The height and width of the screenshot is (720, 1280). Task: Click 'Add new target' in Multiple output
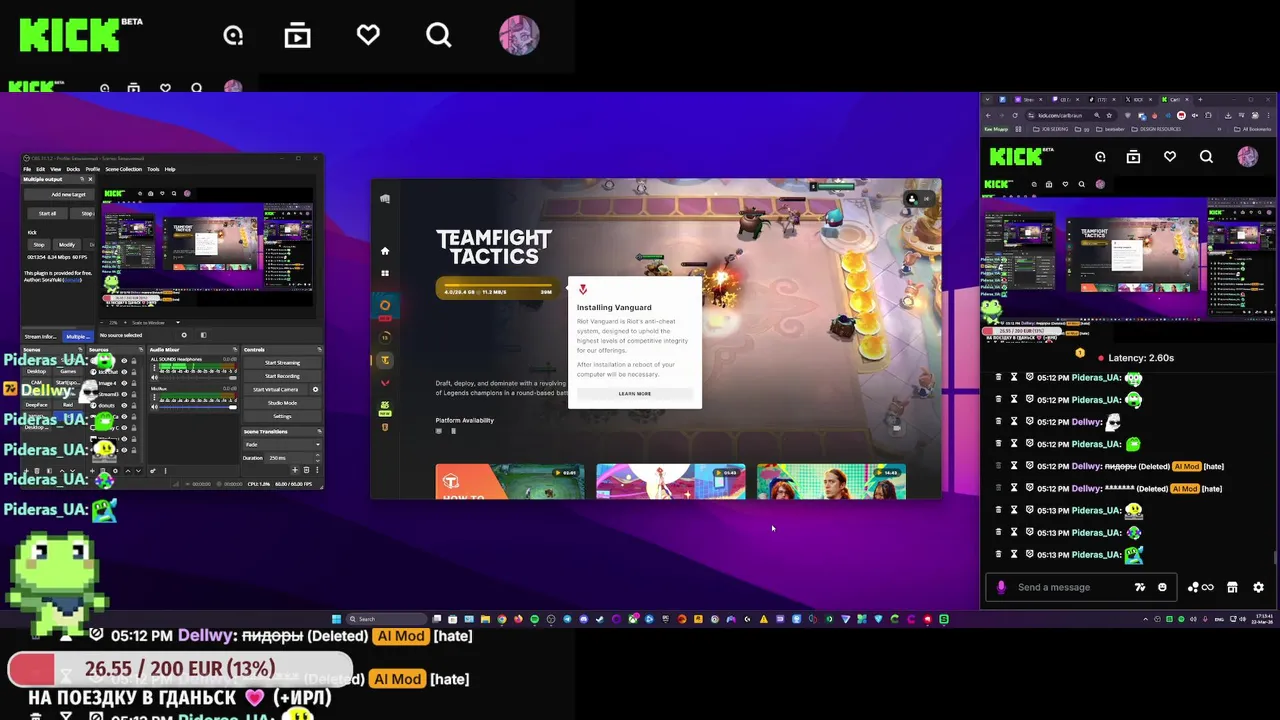coord(59,194)
